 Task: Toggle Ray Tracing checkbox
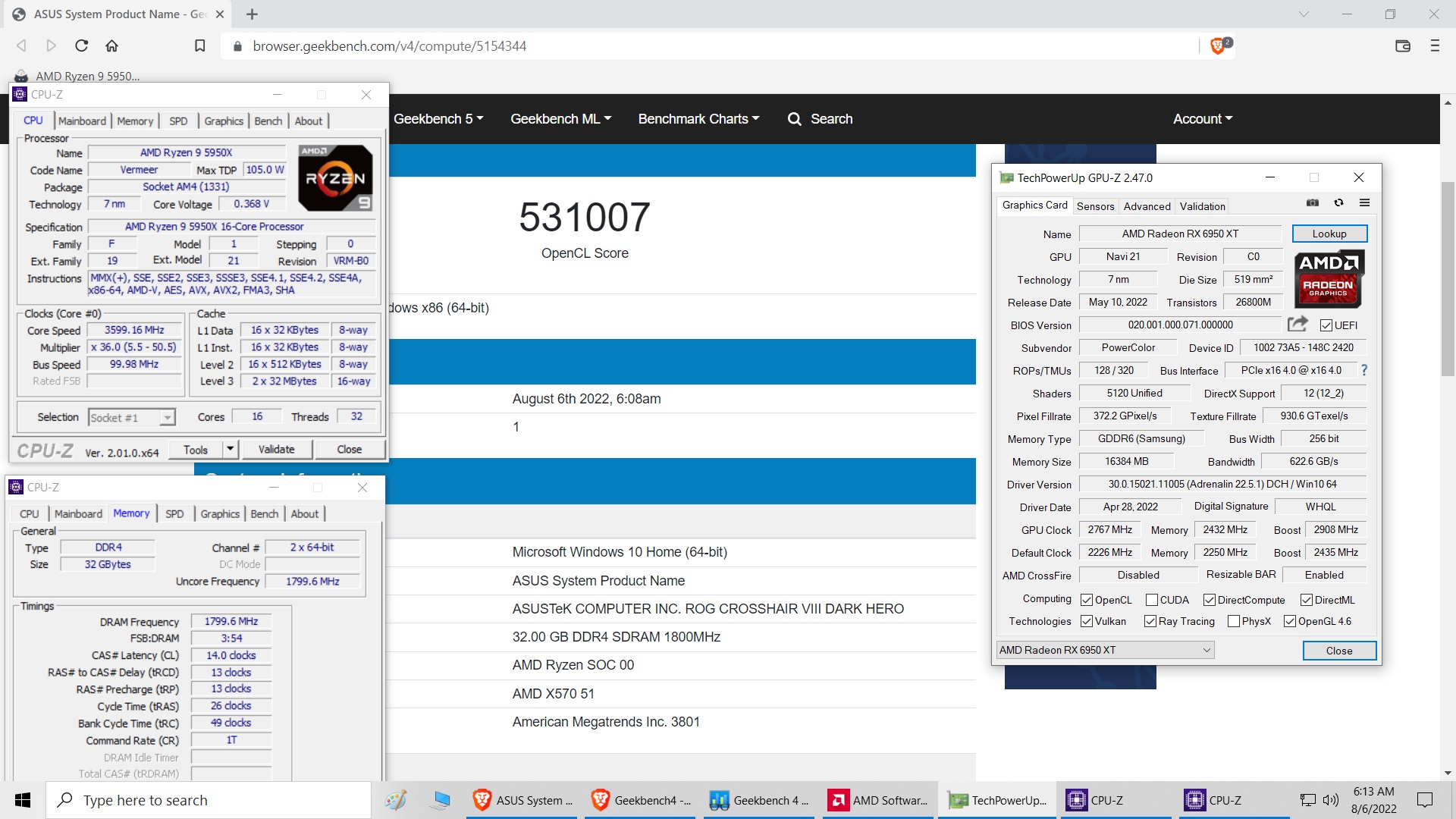click(x=1150, y=621)
